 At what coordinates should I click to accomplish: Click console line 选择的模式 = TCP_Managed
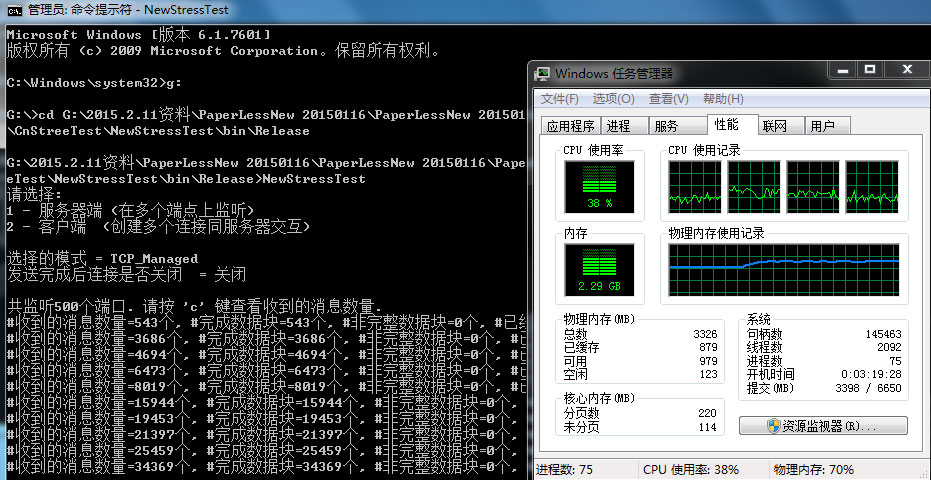tap(102, 259)
